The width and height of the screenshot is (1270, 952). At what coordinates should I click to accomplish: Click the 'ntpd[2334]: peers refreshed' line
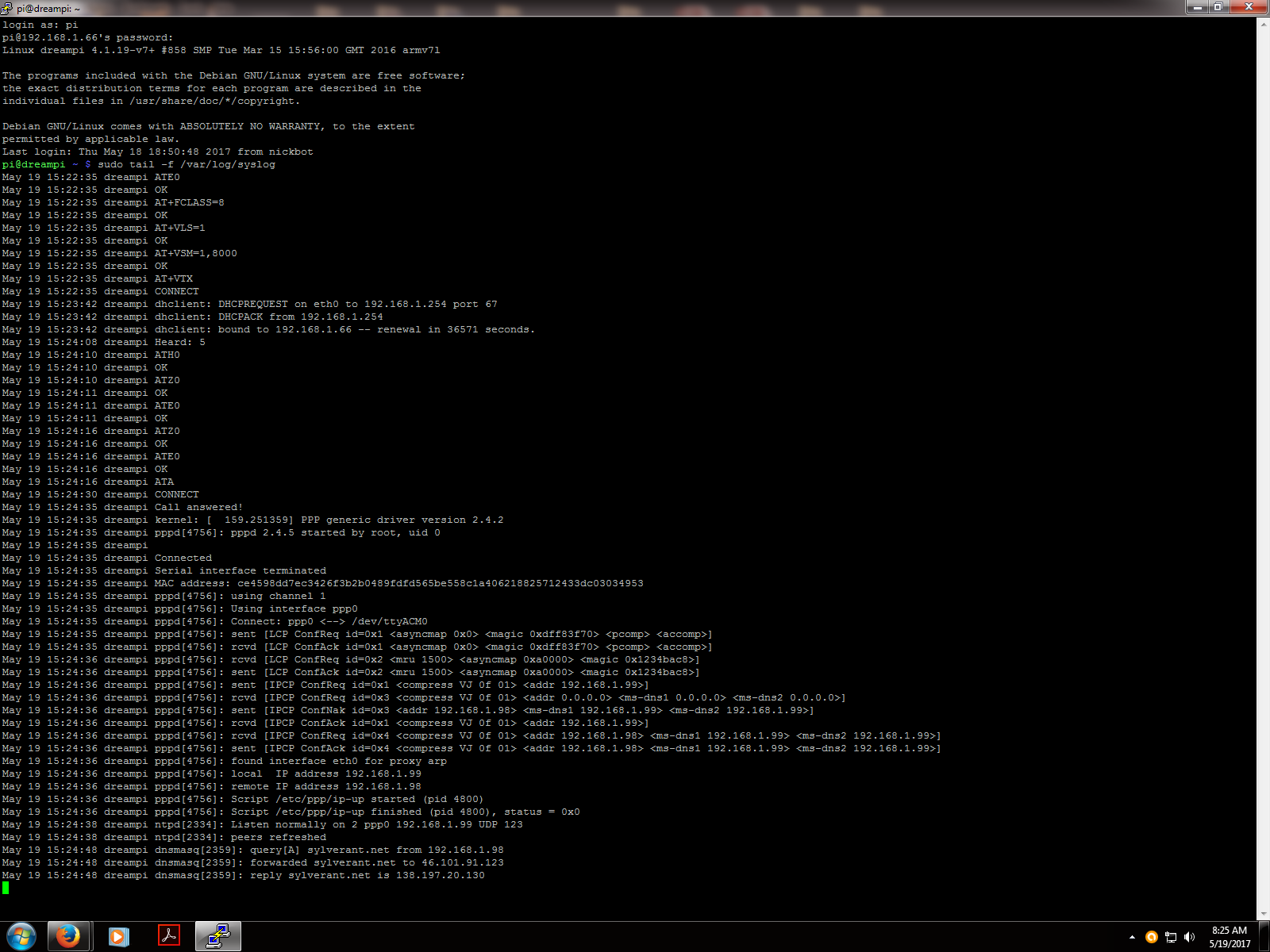pos(164,837)
